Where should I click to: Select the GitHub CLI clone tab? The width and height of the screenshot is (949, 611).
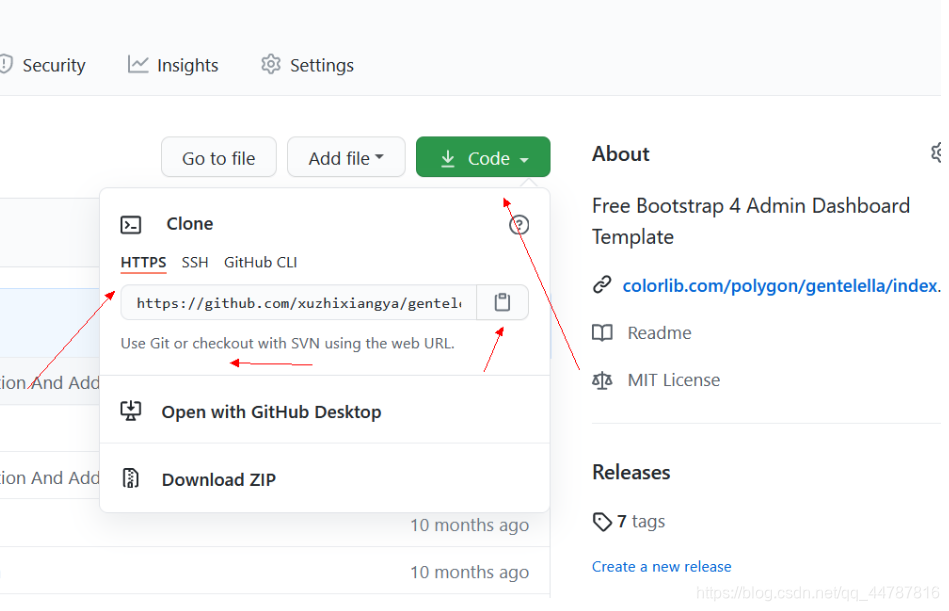pyautogui.click(x=260, y=263)
